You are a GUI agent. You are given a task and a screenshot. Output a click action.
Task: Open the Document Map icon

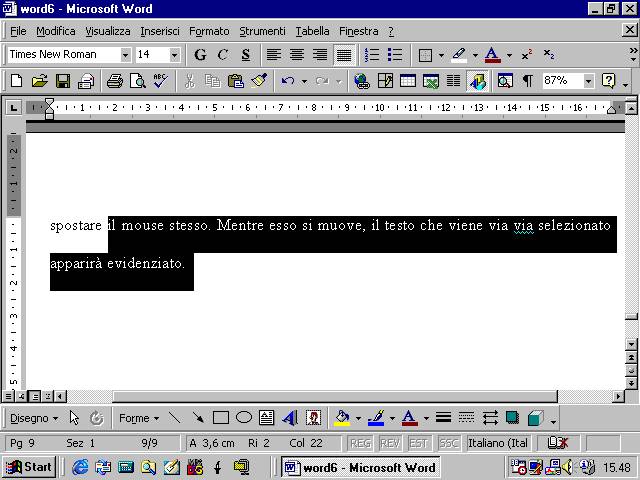pyautogui.click(x=505, y=81)
